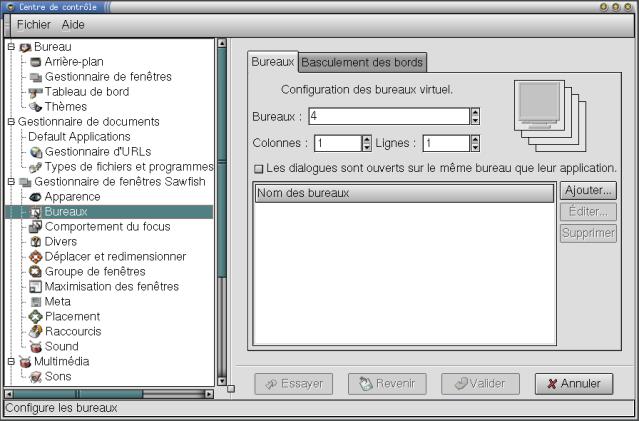Open the Aide menu

[73, 24]
